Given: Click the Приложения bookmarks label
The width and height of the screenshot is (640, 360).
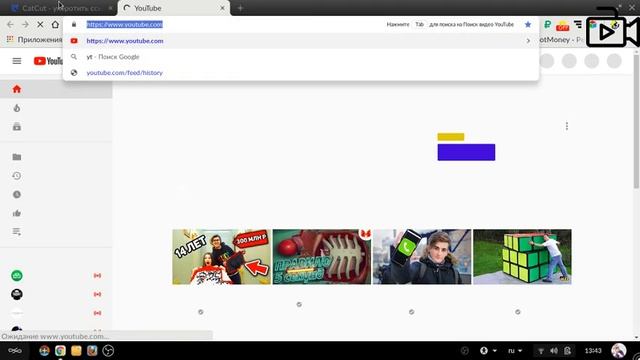Looking at the screenshot, I should [40, 40].
